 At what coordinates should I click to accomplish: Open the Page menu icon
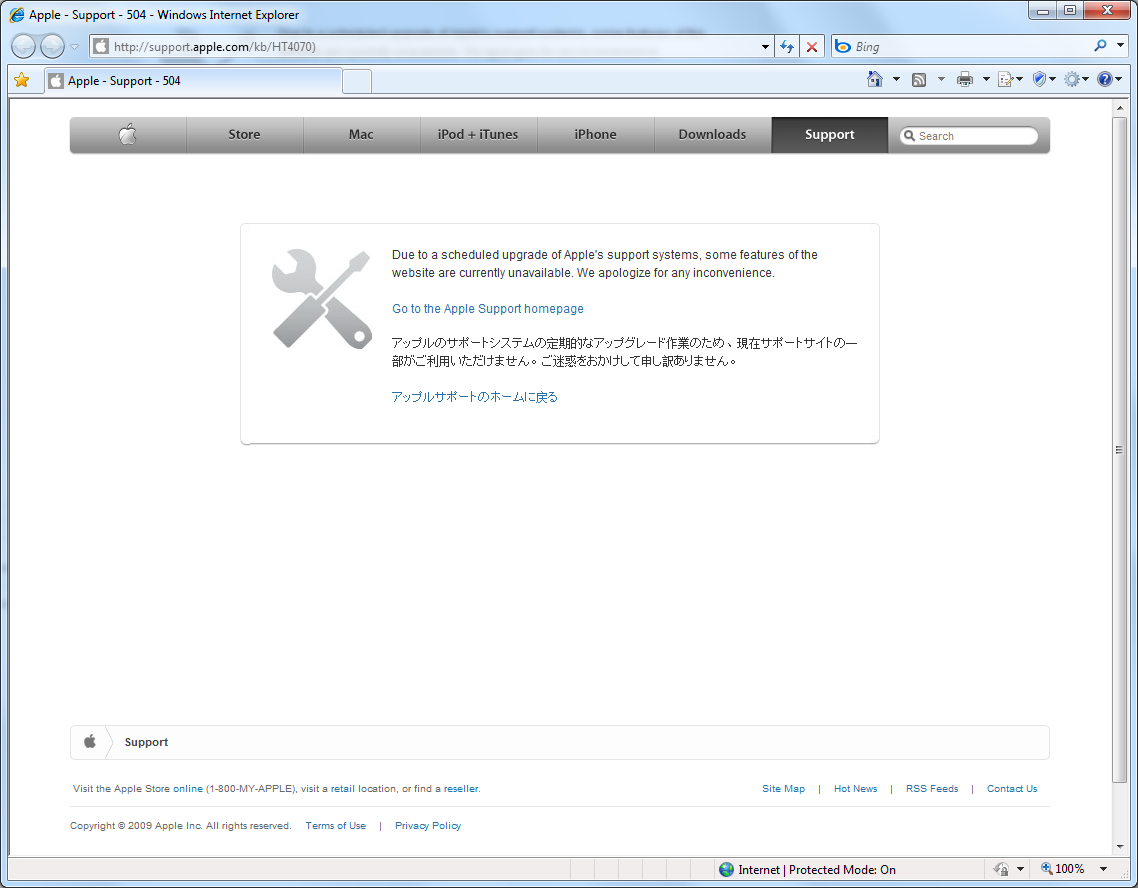1010,79
